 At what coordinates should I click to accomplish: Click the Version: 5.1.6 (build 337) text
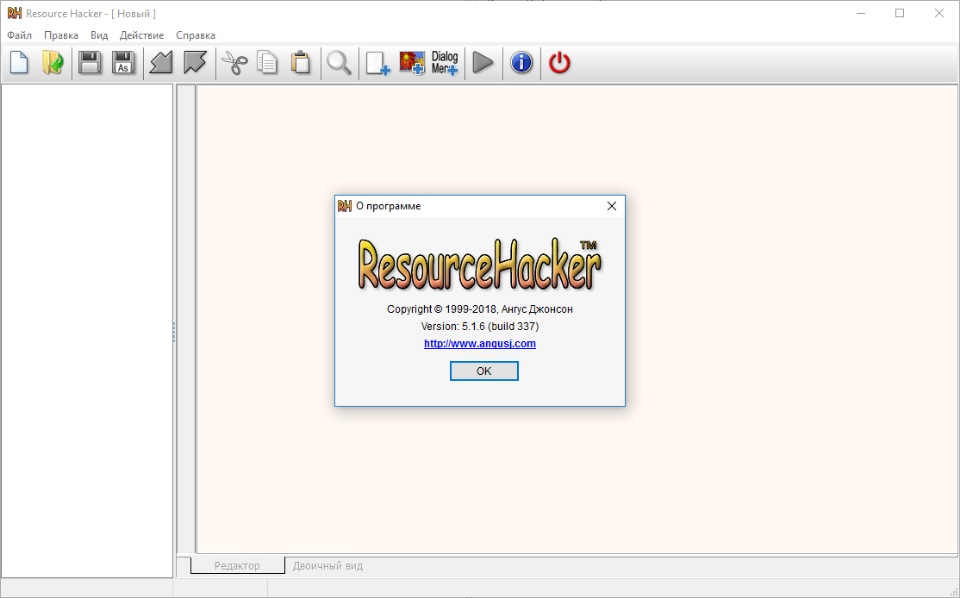click(x=480, y=326)
